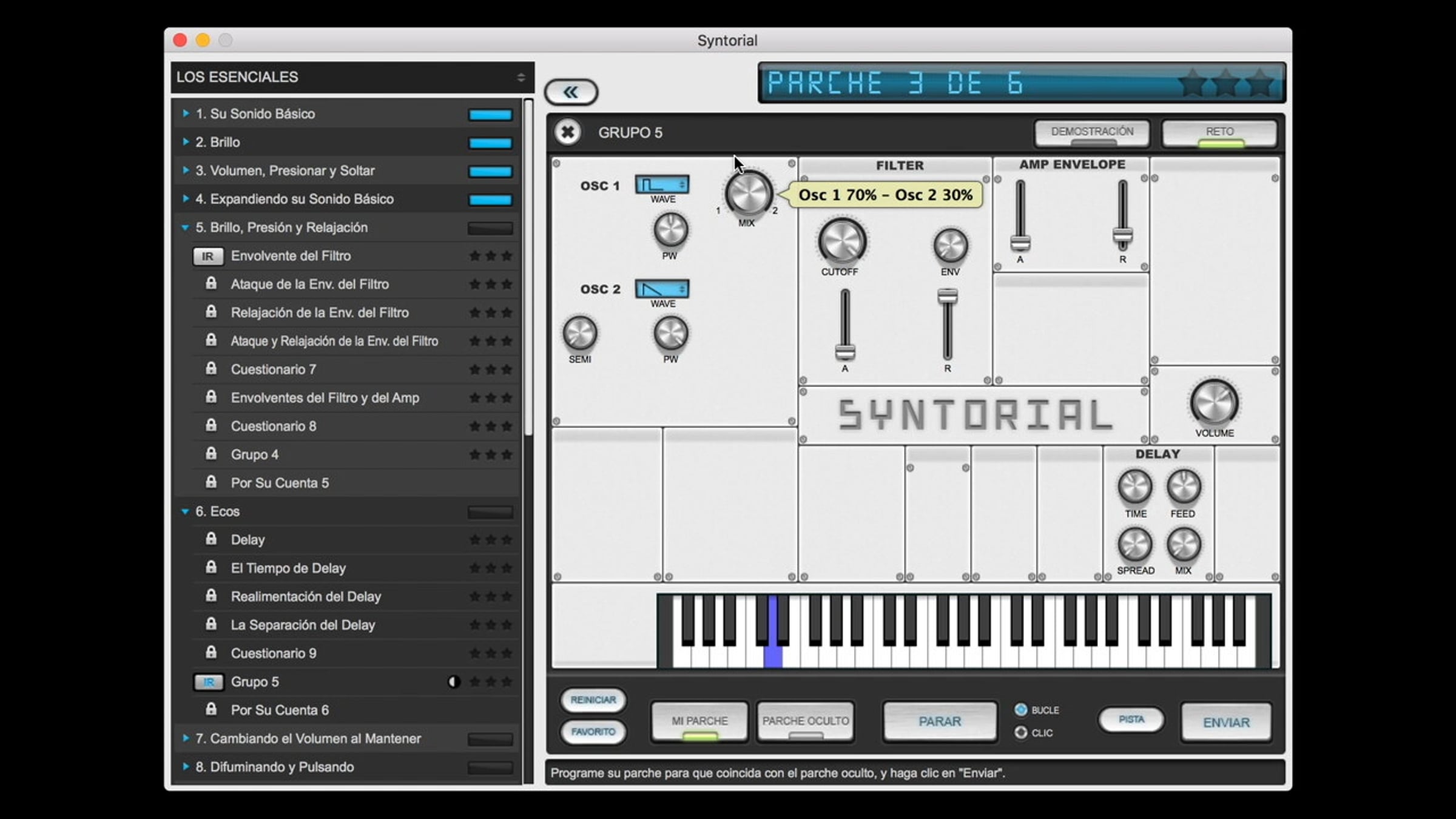The image size is (1456, 819).
Task: Open the LOS ESENCIALES course selector
Action: pos(351,77)
